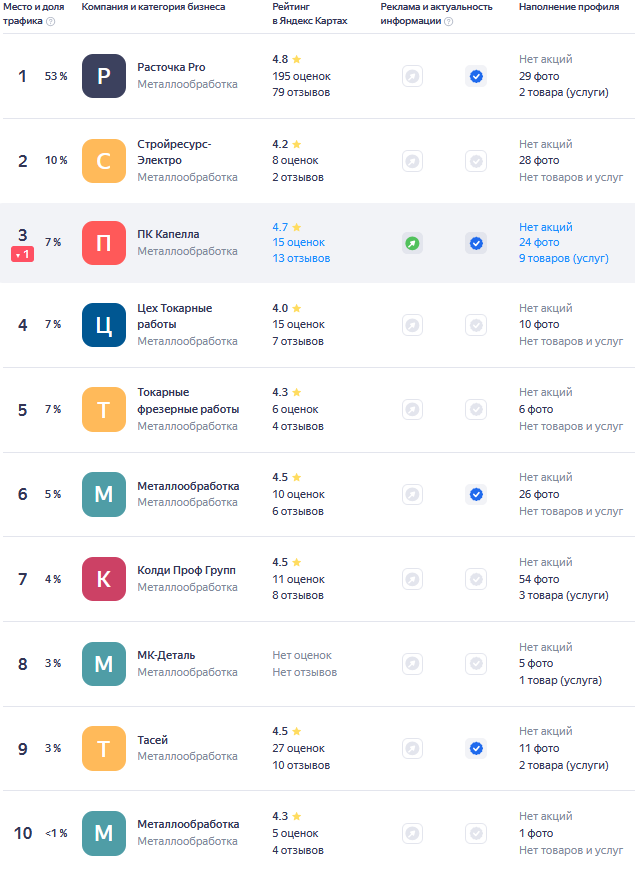Open the 15 оценок link for ПК Капелла
Screen dimensions: 635x872
pos(299,242)
